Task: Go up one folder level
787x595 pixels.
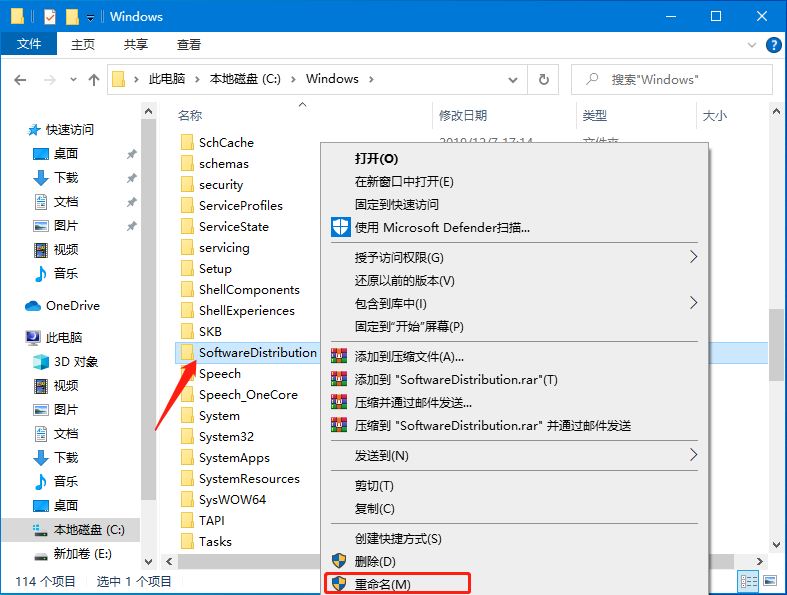Action: pyautogui.click(x=93, y=80)
